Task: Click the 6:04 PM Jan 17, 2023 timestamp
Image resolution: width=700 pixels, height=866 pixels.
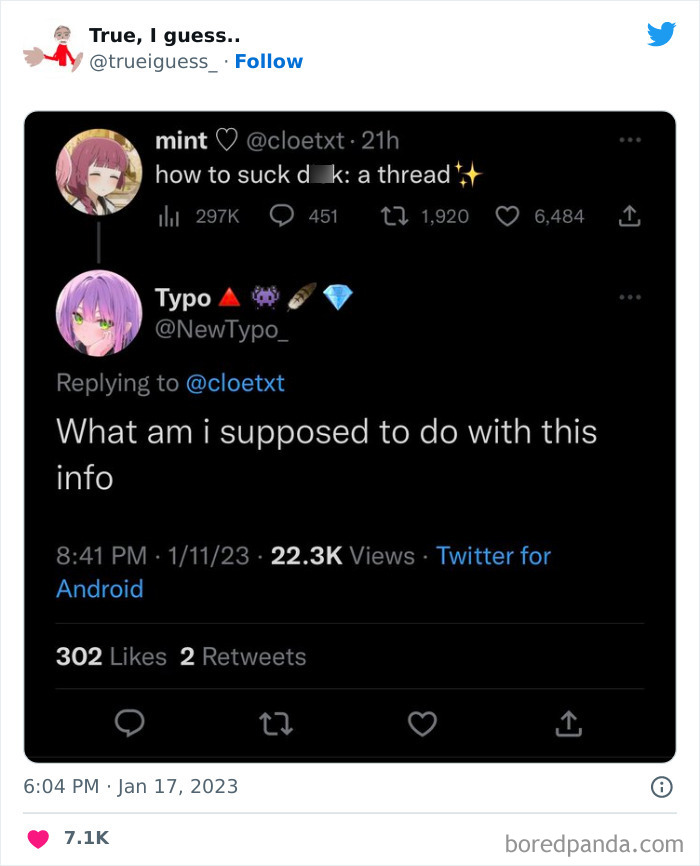Action: [131, 787]
